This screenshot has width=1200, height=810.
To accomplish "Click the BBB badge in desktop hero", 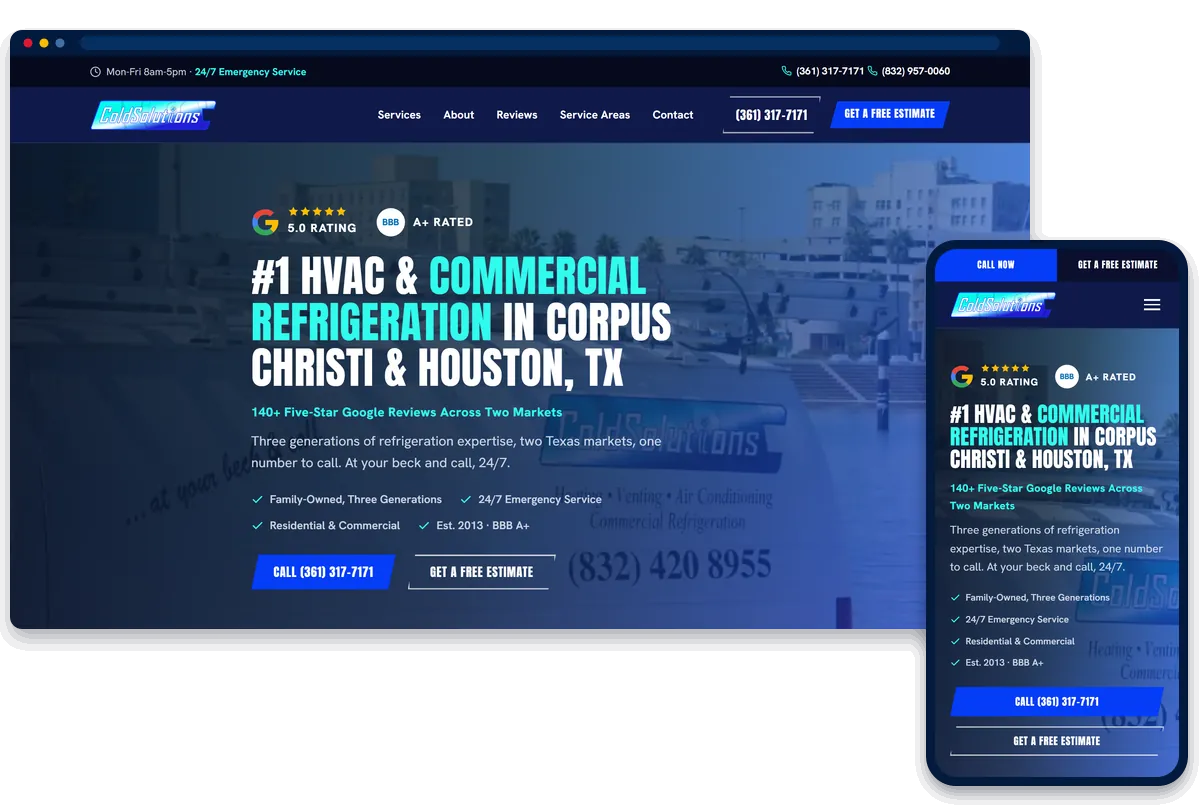I will click(x=390, y=222).
